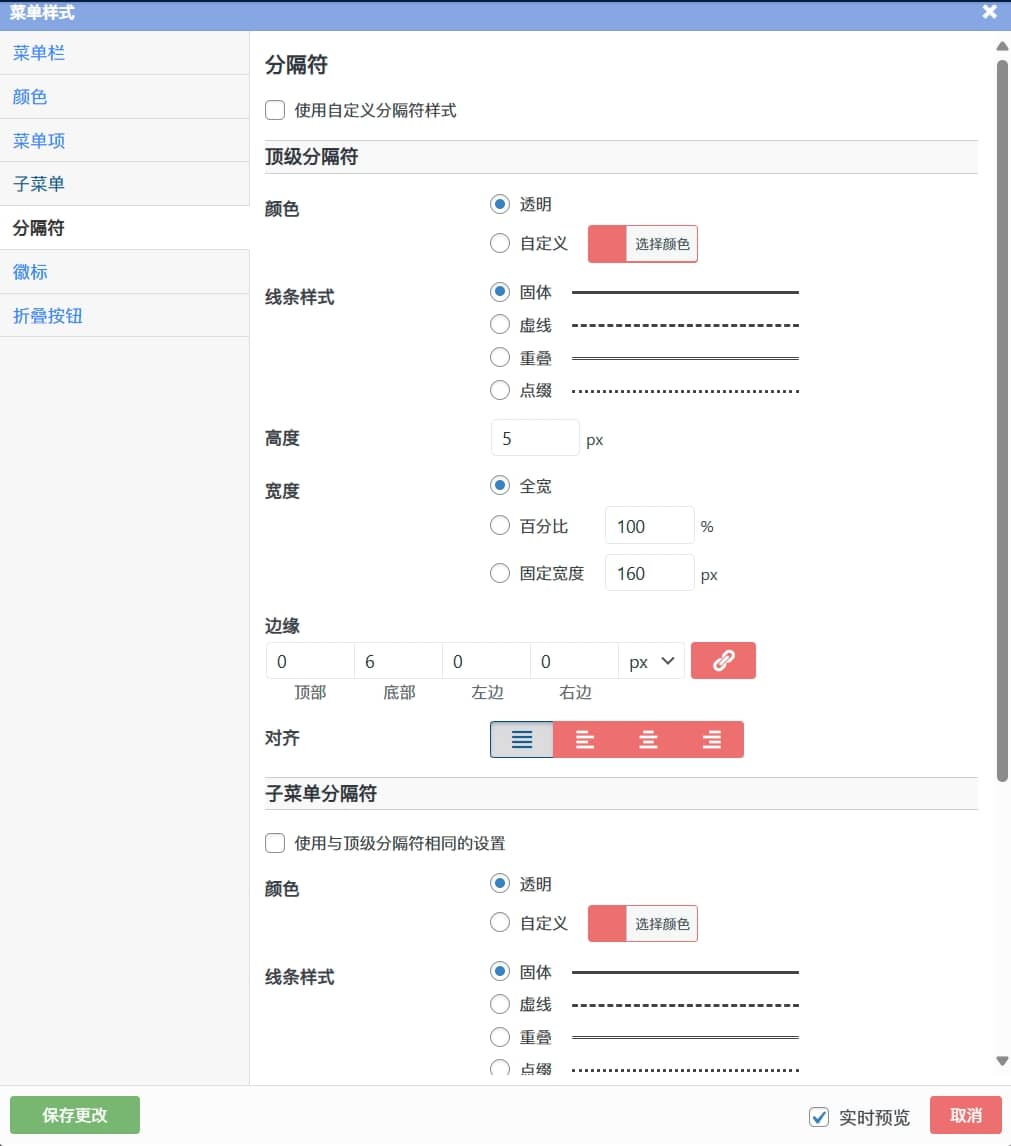Select the align center icon
The width and height of the screenshot is (1011, 1146).
[648, 740]
